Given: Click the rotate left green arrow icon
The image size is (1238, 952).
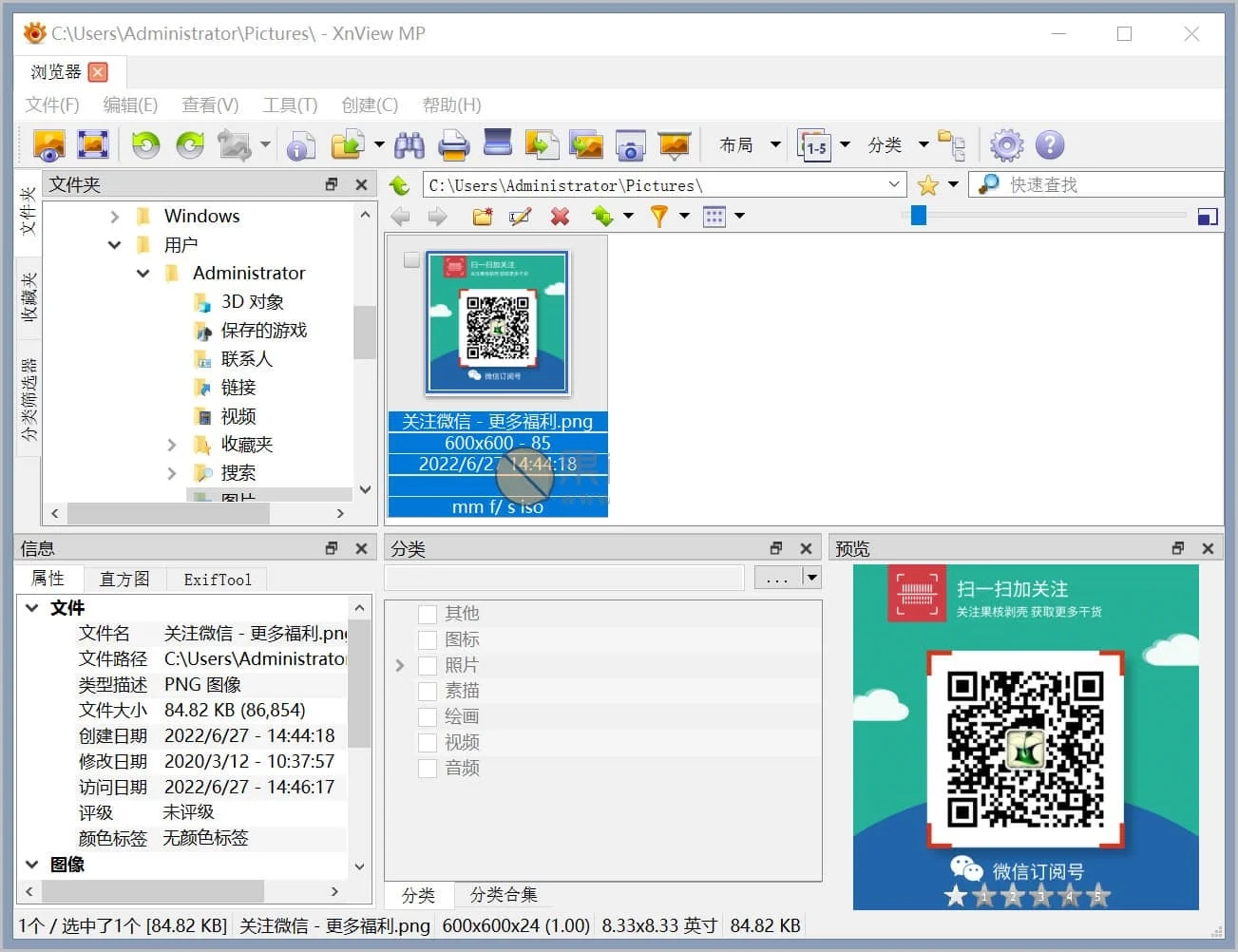Looking at the screenshot, I should pos(145,145).
